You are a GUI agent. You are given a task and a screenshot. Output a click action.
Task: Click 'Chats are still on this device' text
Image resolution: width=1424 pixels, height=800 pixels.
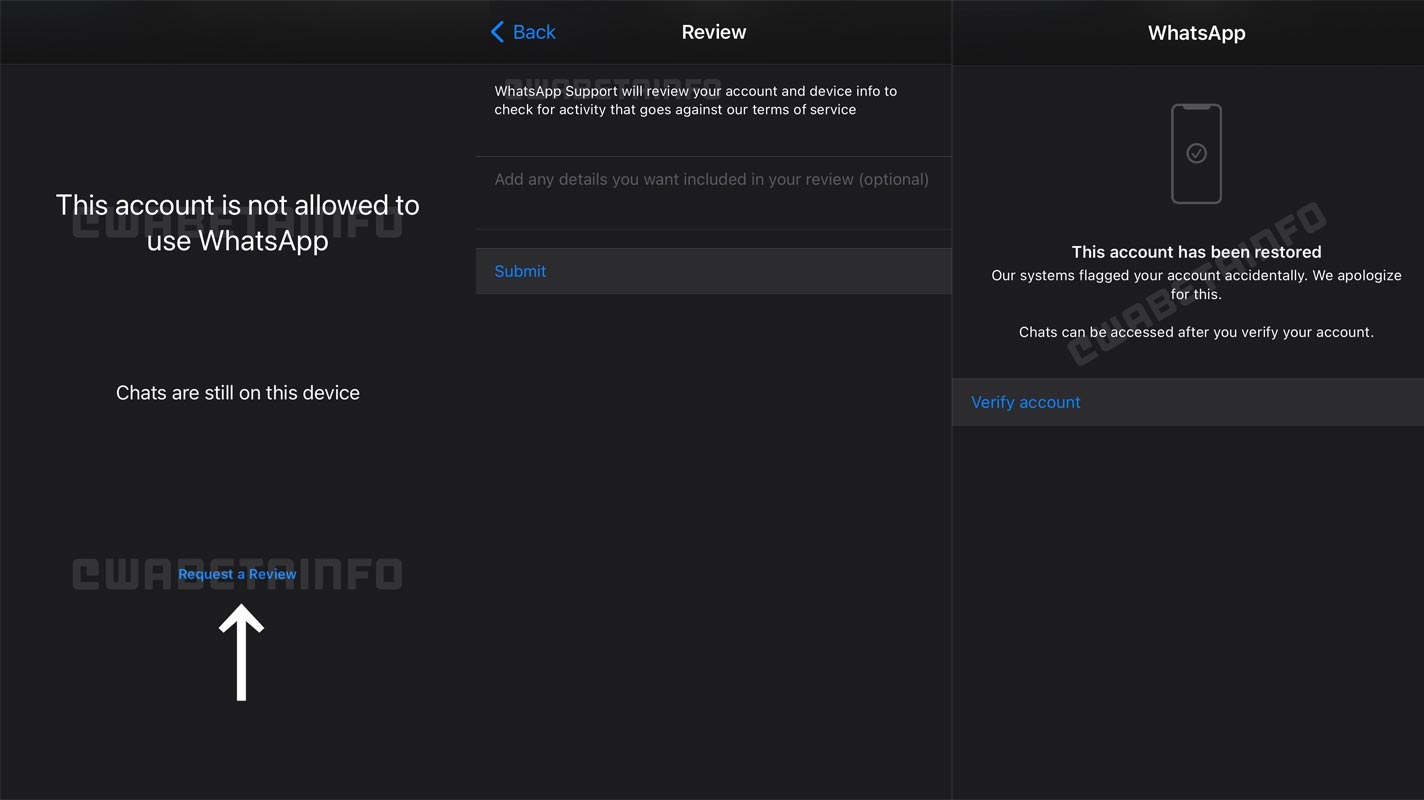click(238, 393)
